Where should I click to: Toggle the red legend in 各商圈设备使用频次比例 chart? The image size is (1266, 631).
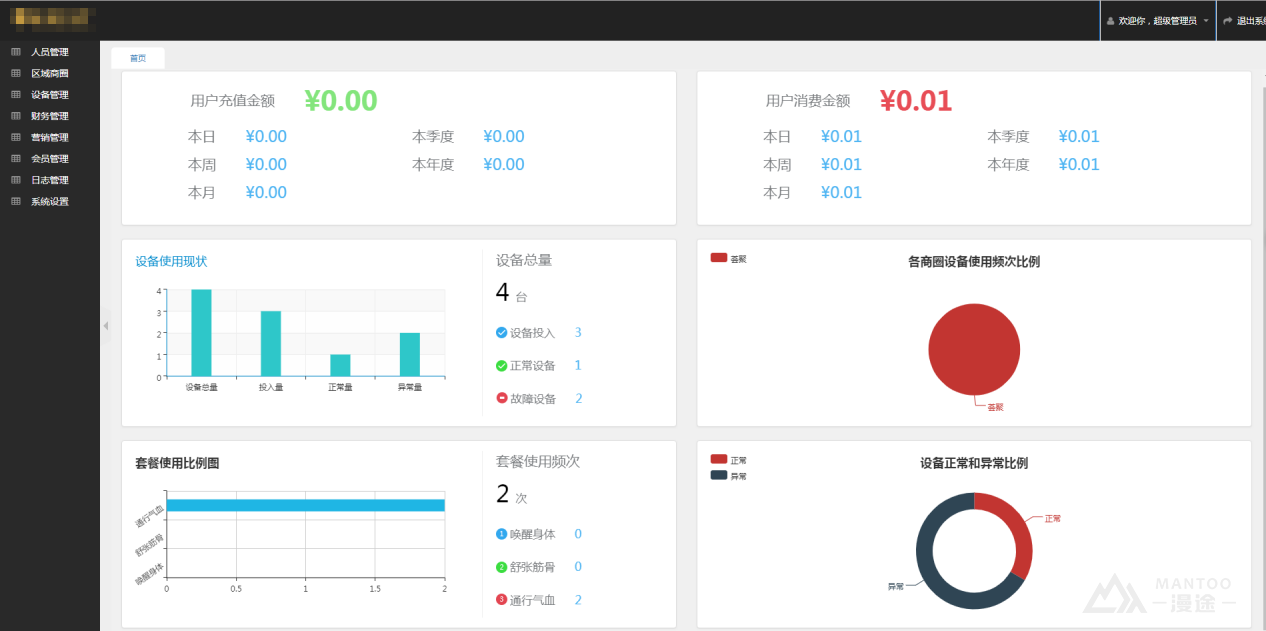pos(719,258)
